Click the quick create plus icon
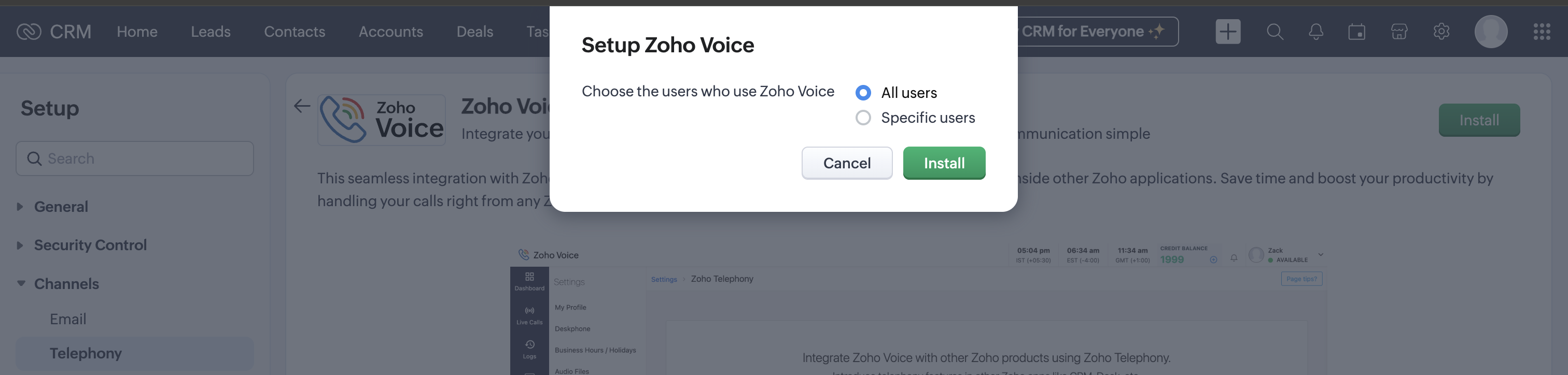Screen dimensions: 1568x375 coord(1227,32)
